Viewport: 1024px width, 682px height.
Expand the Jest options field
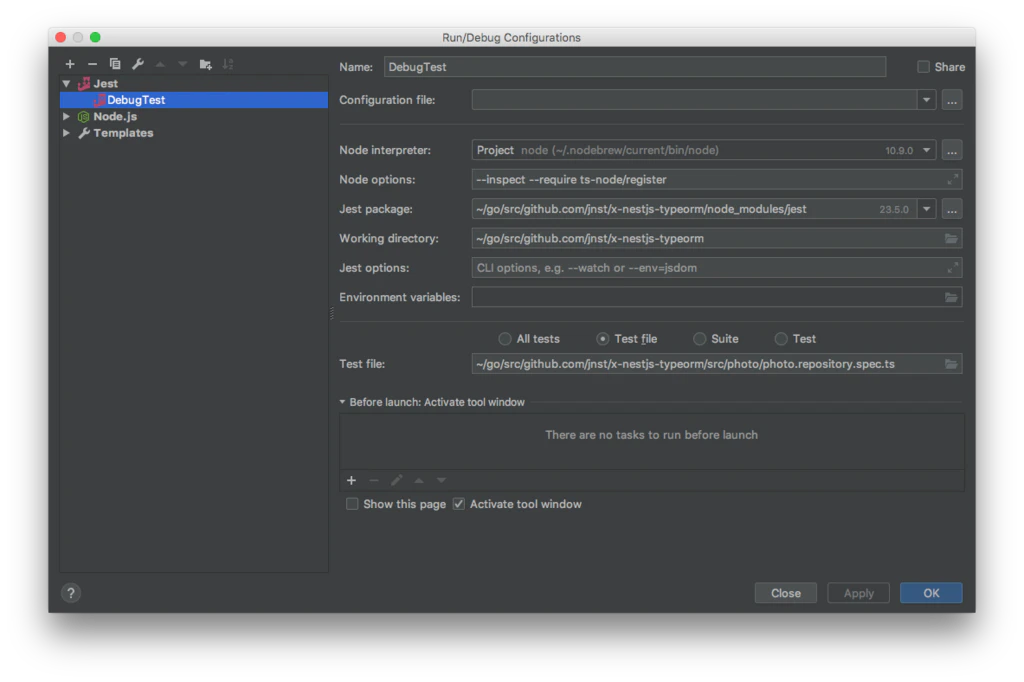pos(953,268)
